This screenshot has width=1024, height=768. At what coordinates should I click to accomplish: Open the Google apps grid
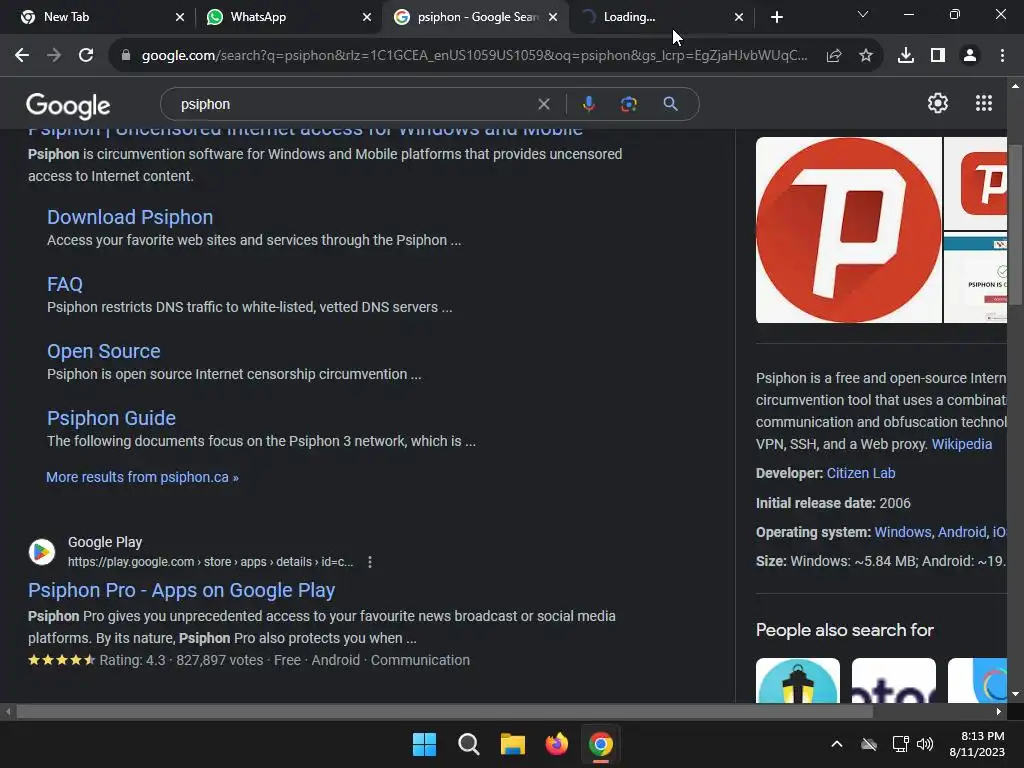click(x=984, y=103)
